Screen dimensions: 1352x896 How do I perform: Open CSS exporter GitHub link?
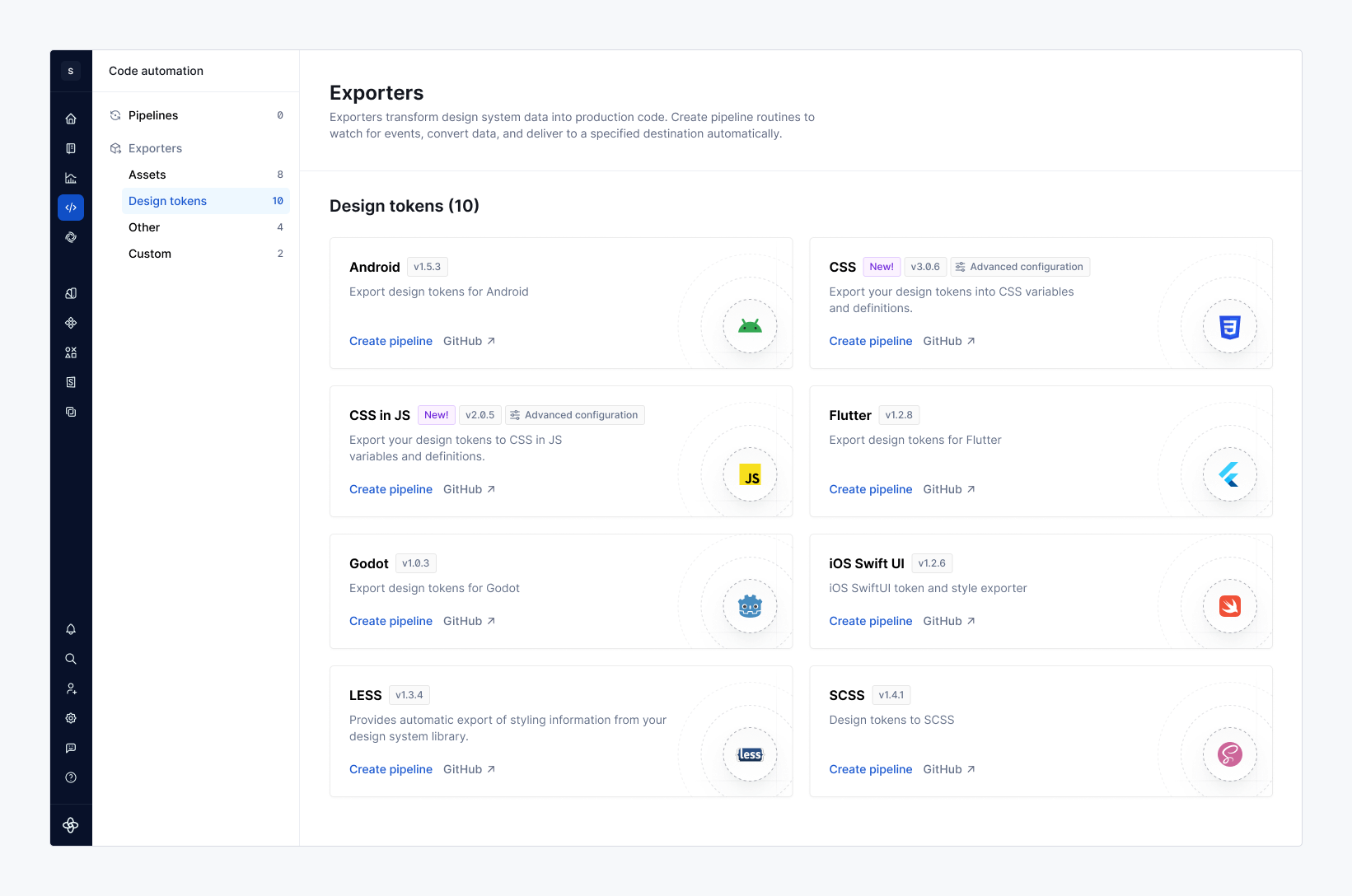pos(949,341)
